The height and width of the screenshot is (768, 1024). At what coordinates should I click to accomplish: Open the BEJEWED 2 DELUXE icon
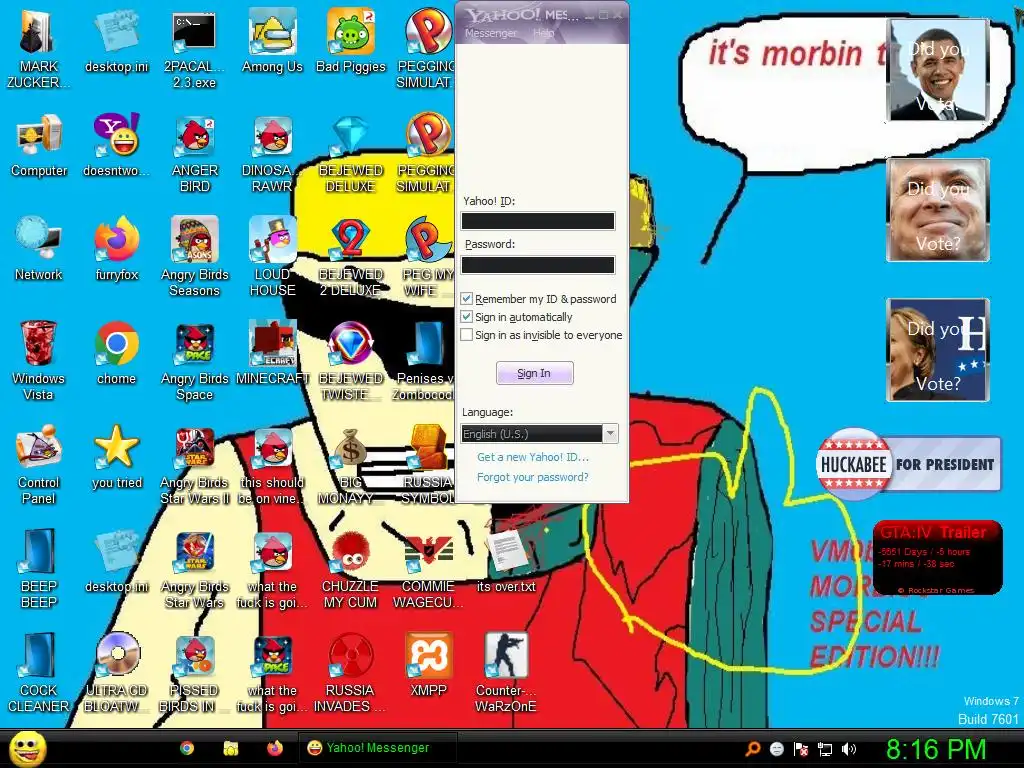pos(351,257)
